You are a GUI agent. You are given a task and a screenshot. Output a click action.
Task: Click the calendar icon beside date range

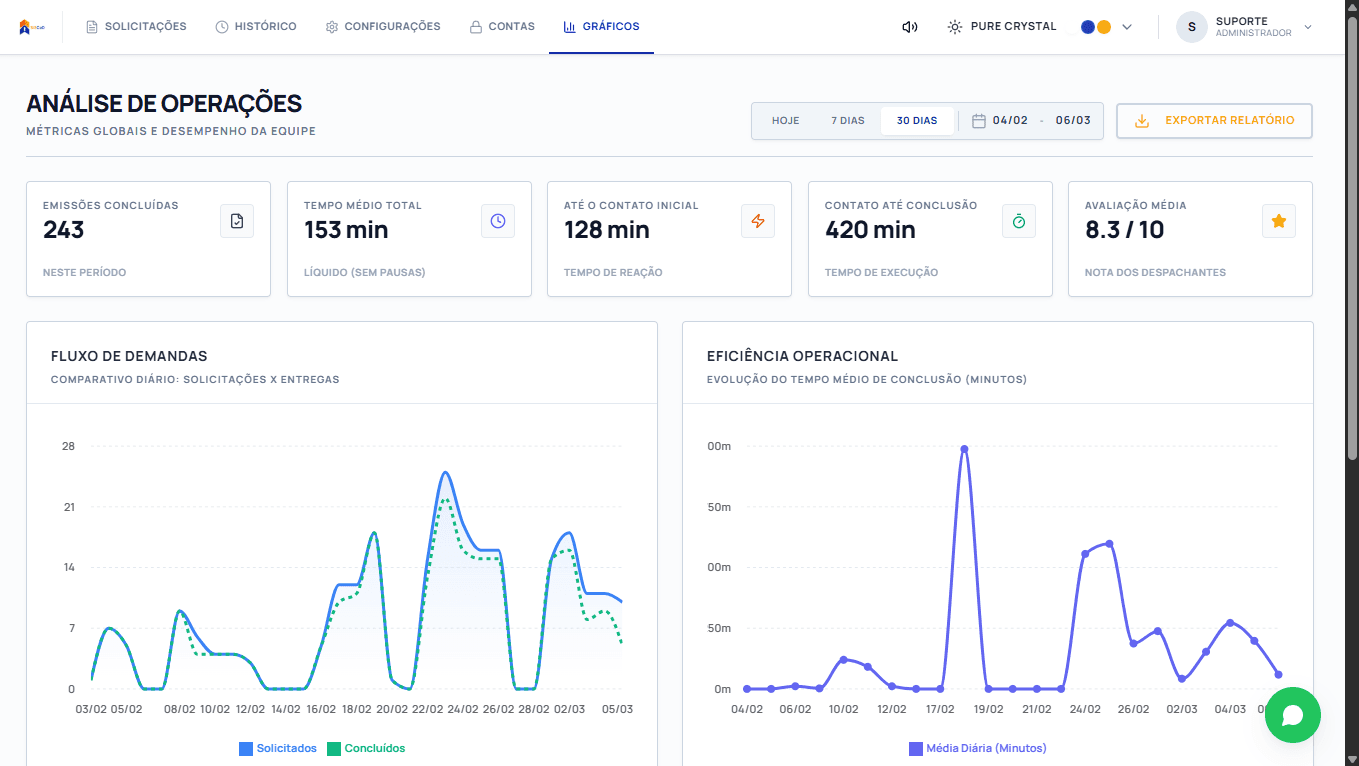(x=979, y=121)
